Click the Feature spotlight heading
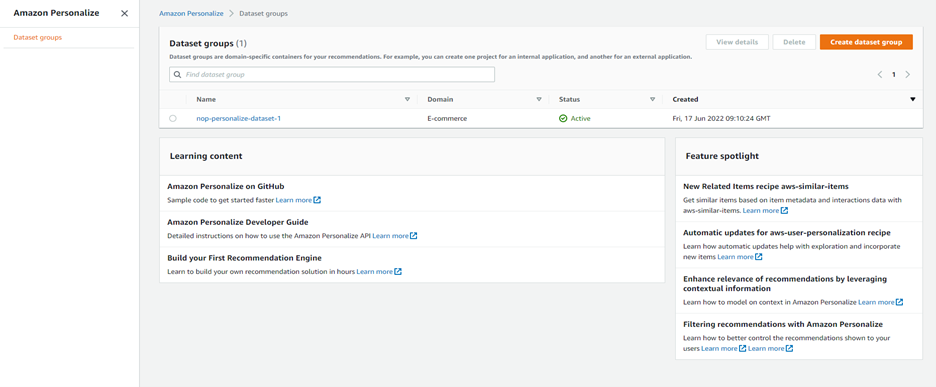This screenshot has height=387, width=936. coord(722,156)
